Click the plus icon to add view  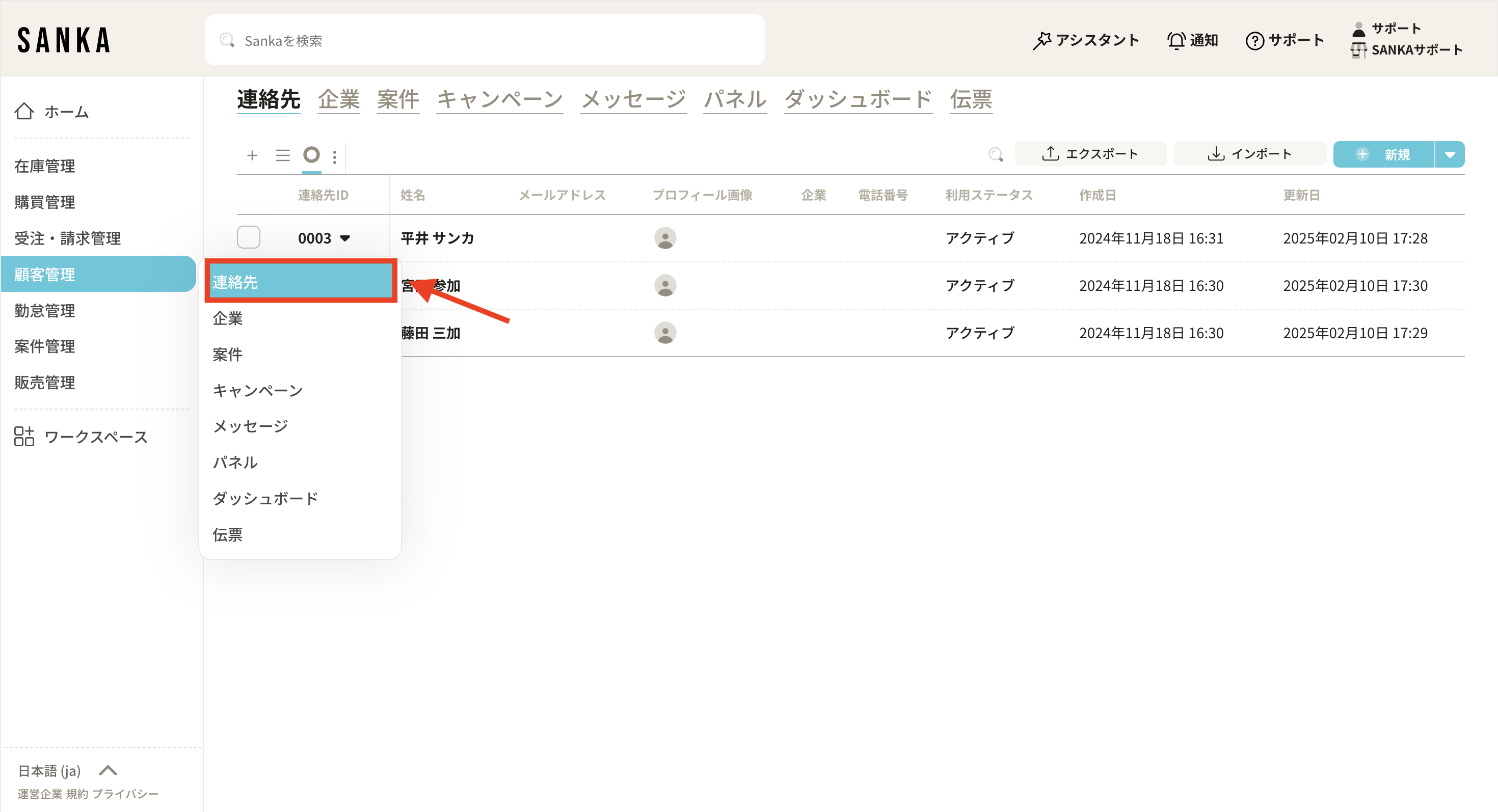pos(252,155)
